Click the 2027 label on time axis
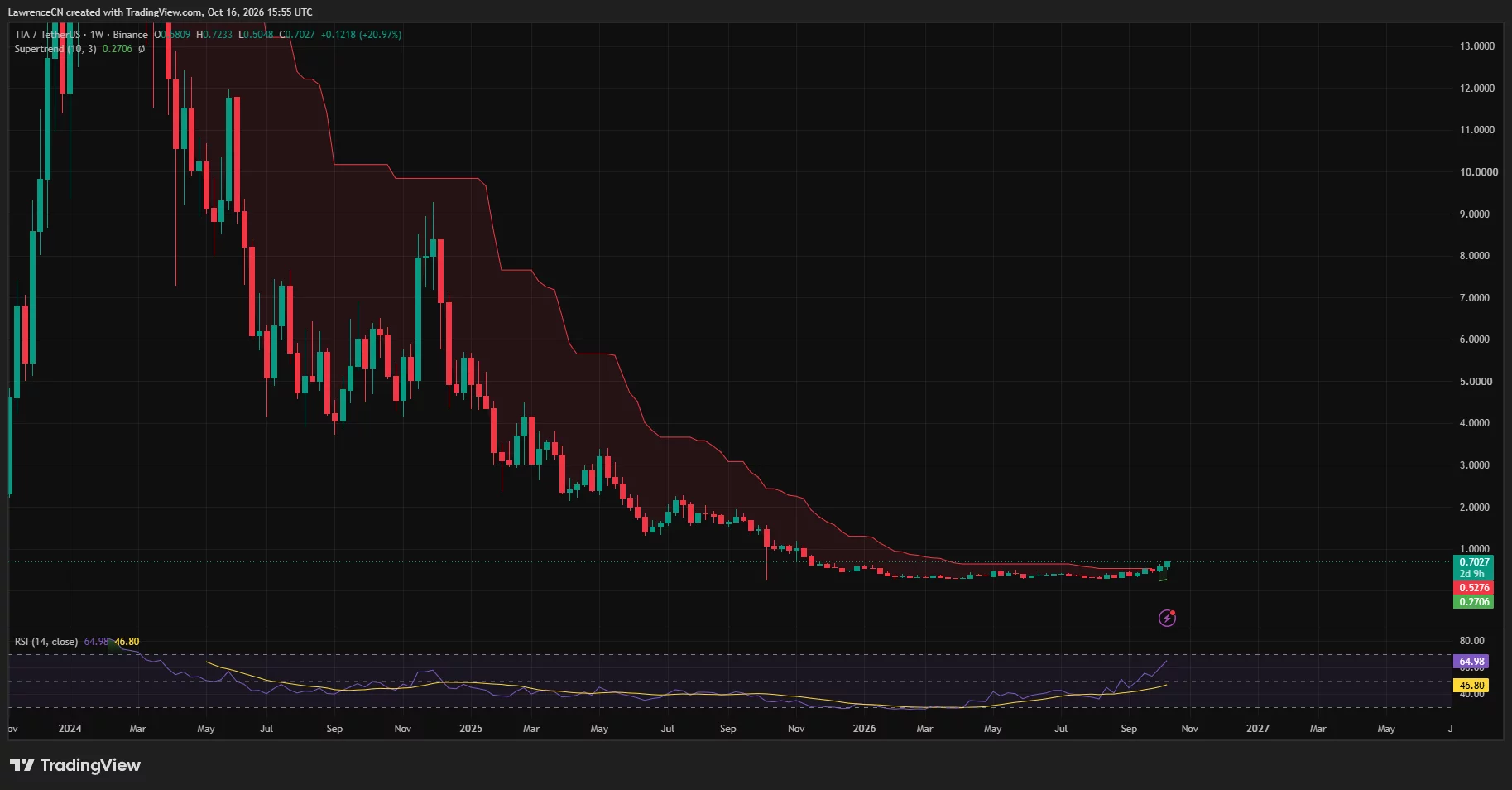 click(x=1257, y=729)
